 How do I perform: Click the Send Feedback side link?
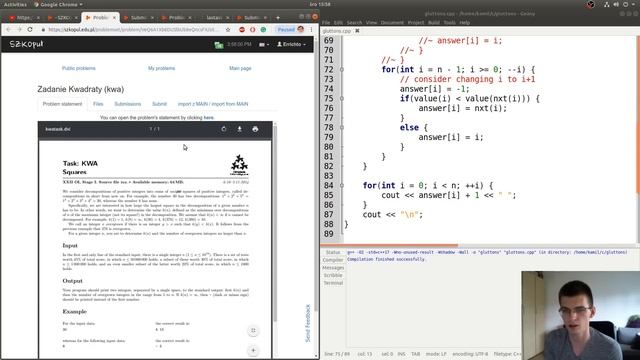click(308, 323)
